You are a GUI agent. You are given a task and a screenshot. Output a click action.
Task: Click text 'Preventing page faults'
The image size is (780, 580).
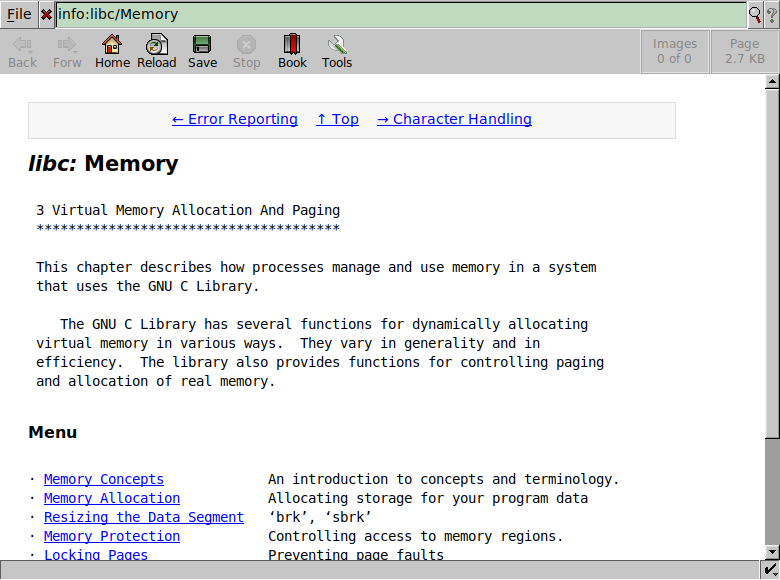[356, 555]
